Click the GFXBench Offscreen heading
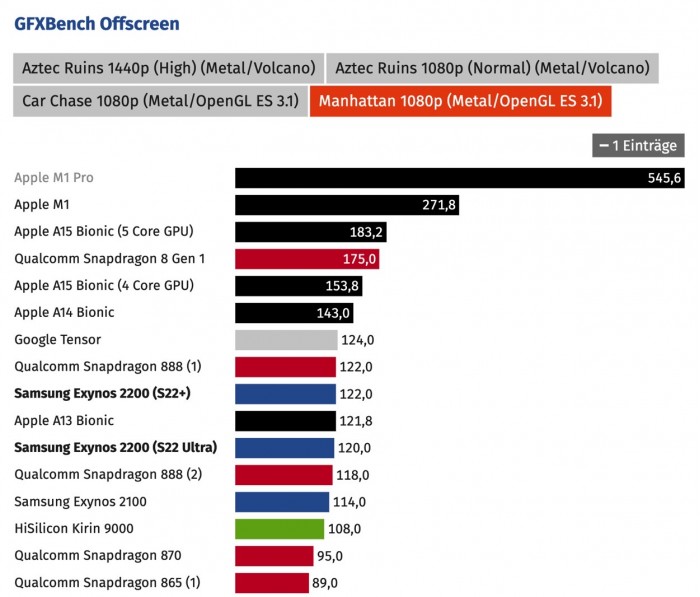The height and width of the screenshot is (597, 700). click(97, 24)
